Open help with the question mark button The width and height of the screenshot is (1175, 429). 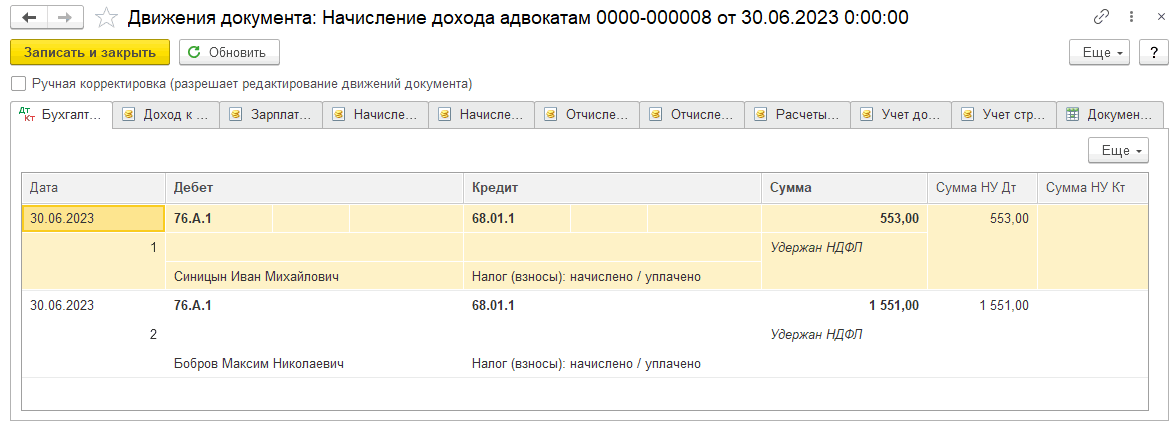pyautogui.click(x=1148, y=53)
